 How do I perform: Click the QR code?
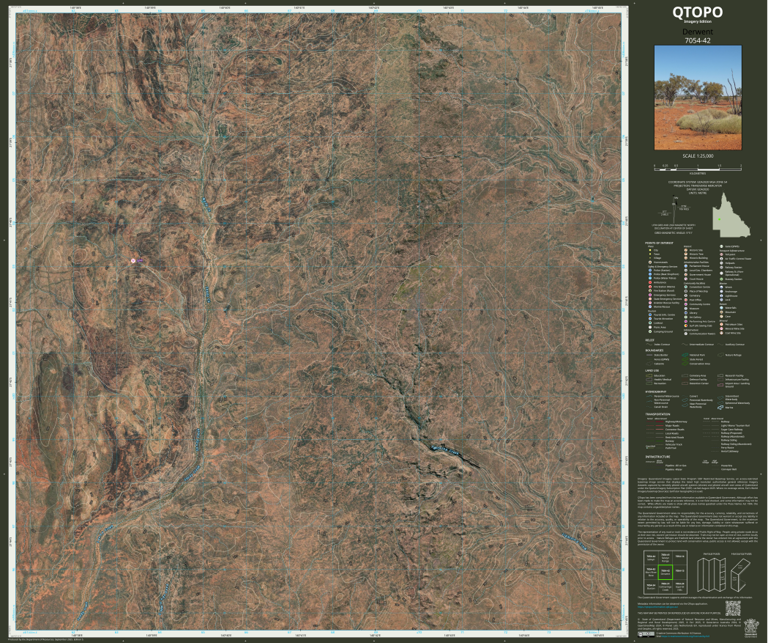click(733, 608)
